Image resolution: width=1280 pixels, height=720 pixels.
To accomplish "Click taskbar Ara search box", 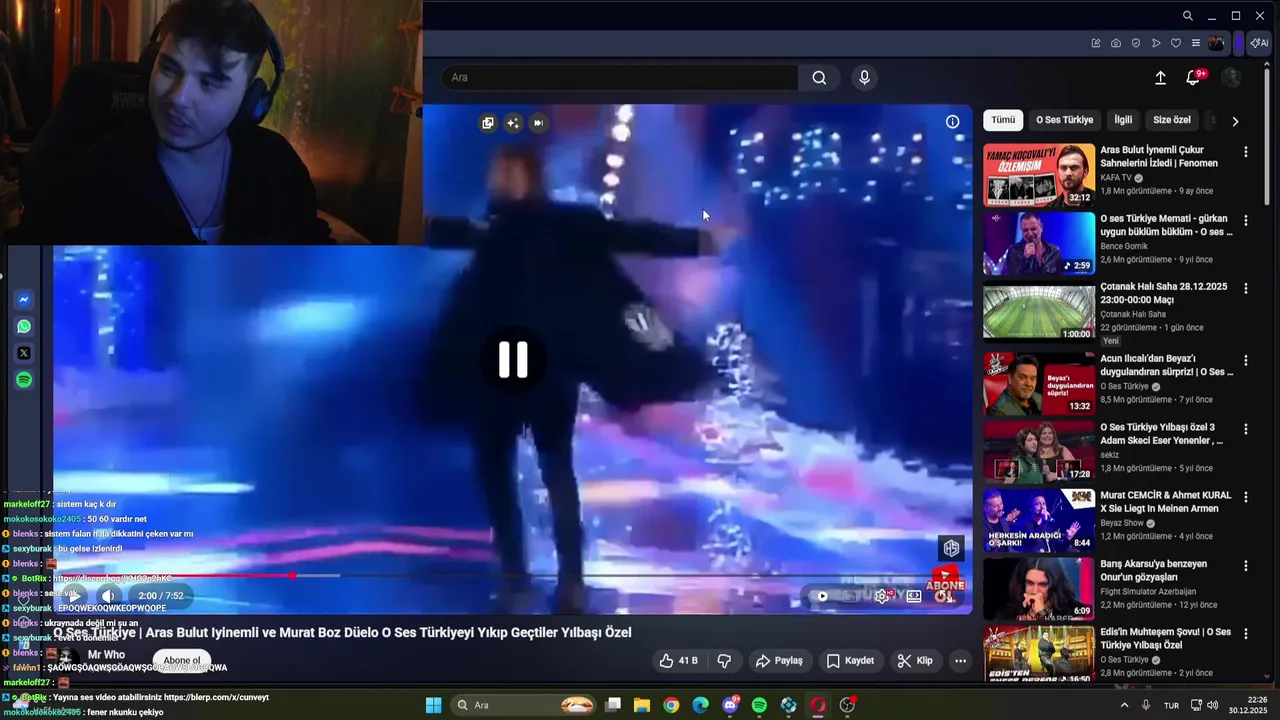I will tap(524, 705).
